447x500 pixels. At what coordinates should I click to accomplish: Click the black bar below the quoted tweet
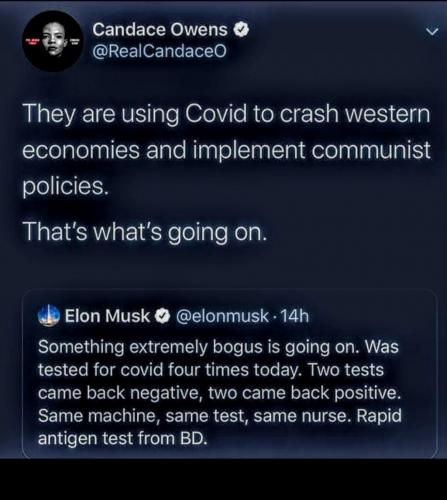[223, 479]
